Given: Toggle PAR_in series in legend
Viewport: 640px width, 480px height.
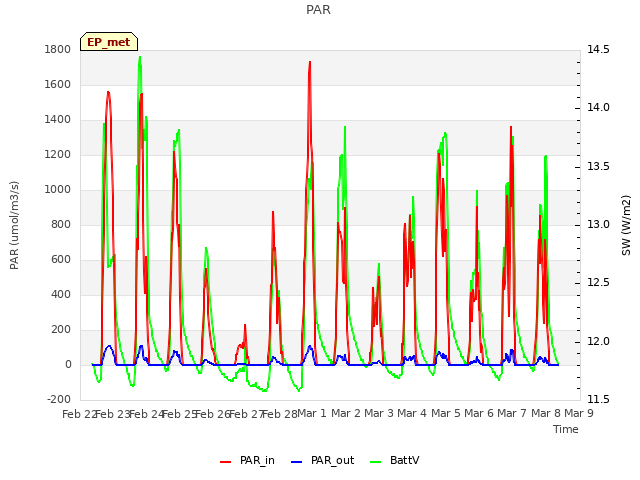Looking at the screenshot, I should 247,460.
